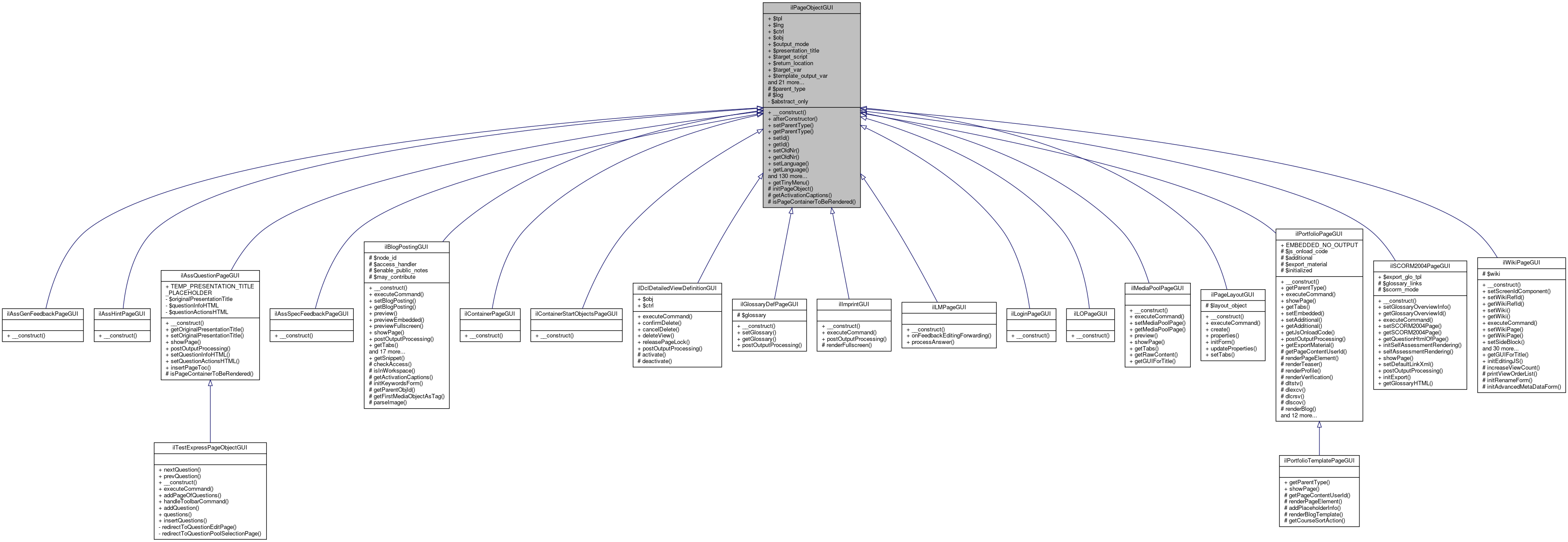Screen dimensions: 1568x542
Task: Open the ilAssGenFeedbackPageGUI class node
Action: coord(43,325)
